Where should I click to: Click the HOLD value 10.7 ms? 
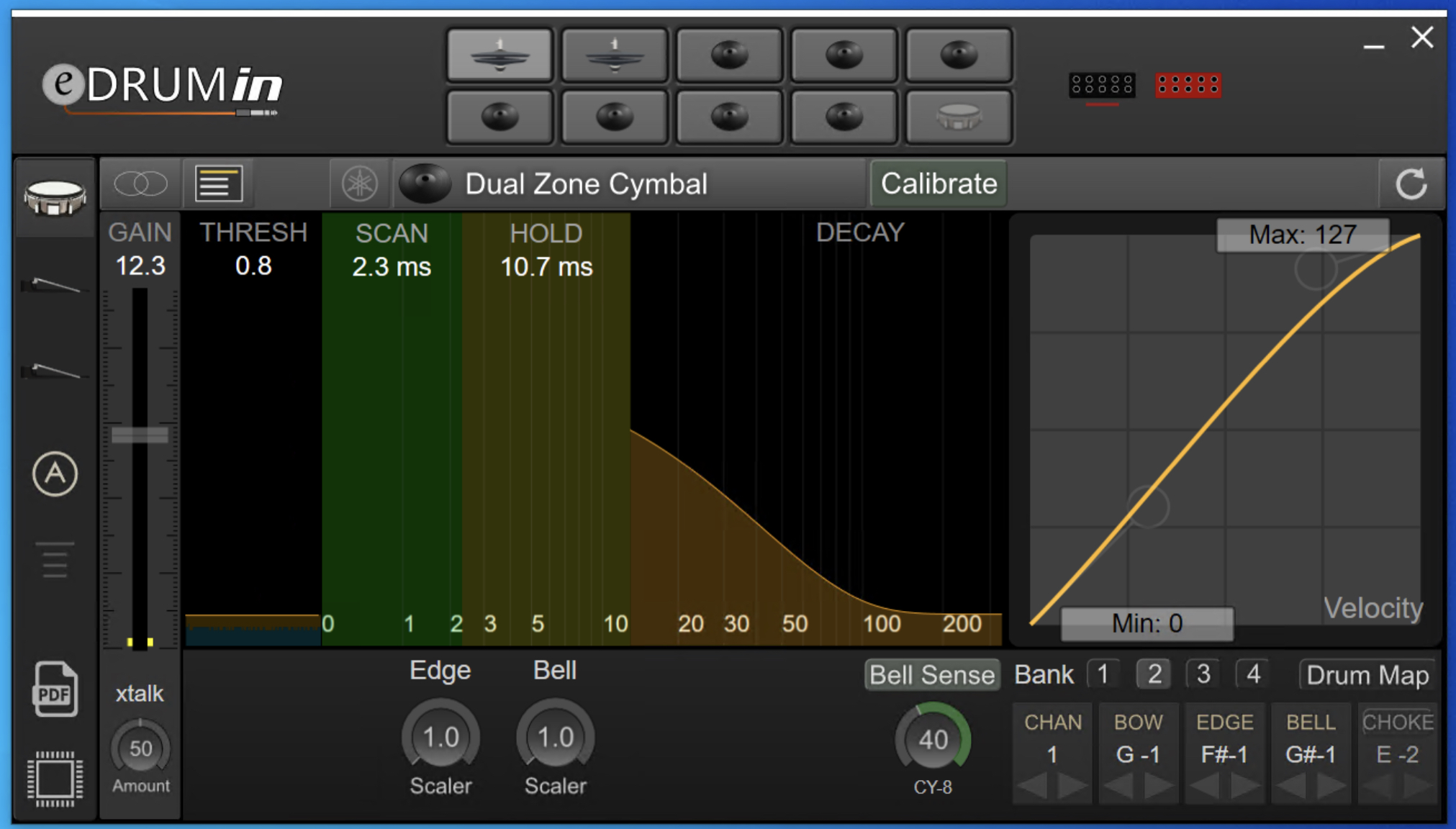(x=546, y=266)
